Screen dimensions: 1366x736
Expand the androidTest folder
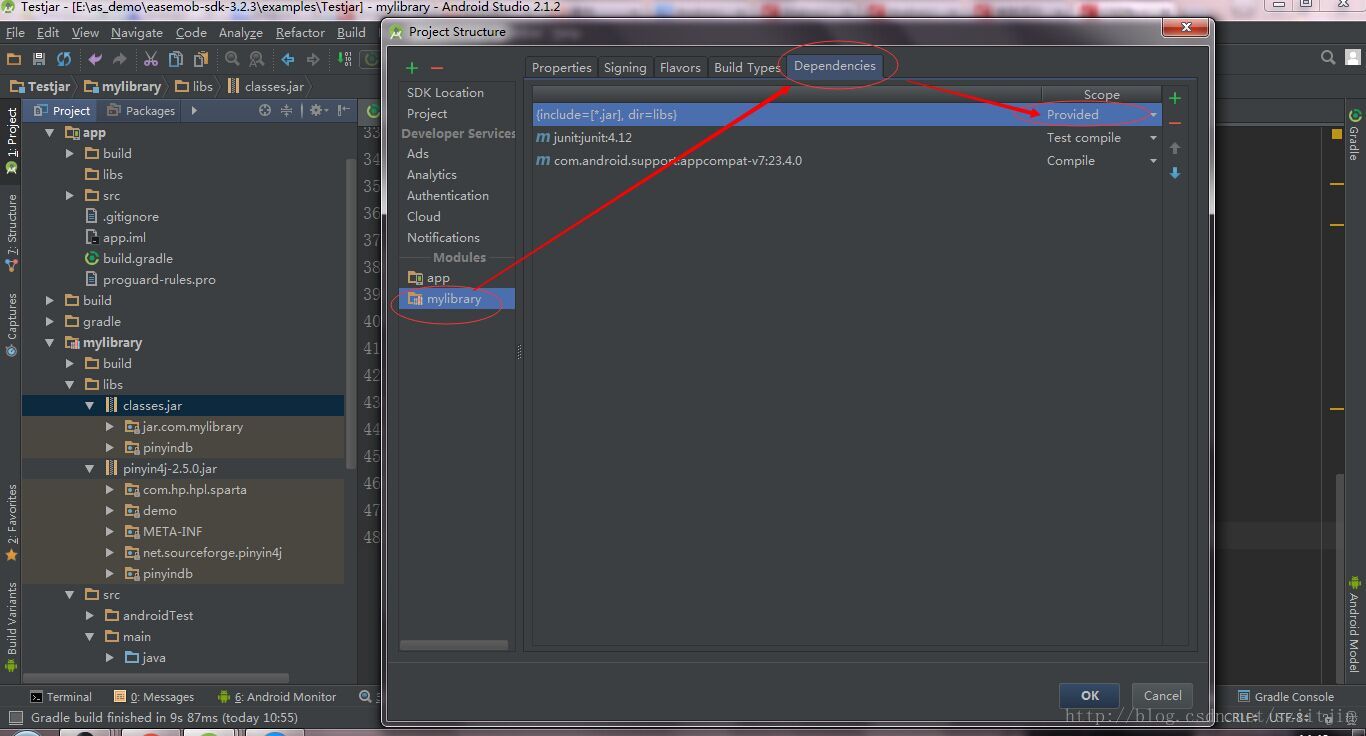[89, 616]
